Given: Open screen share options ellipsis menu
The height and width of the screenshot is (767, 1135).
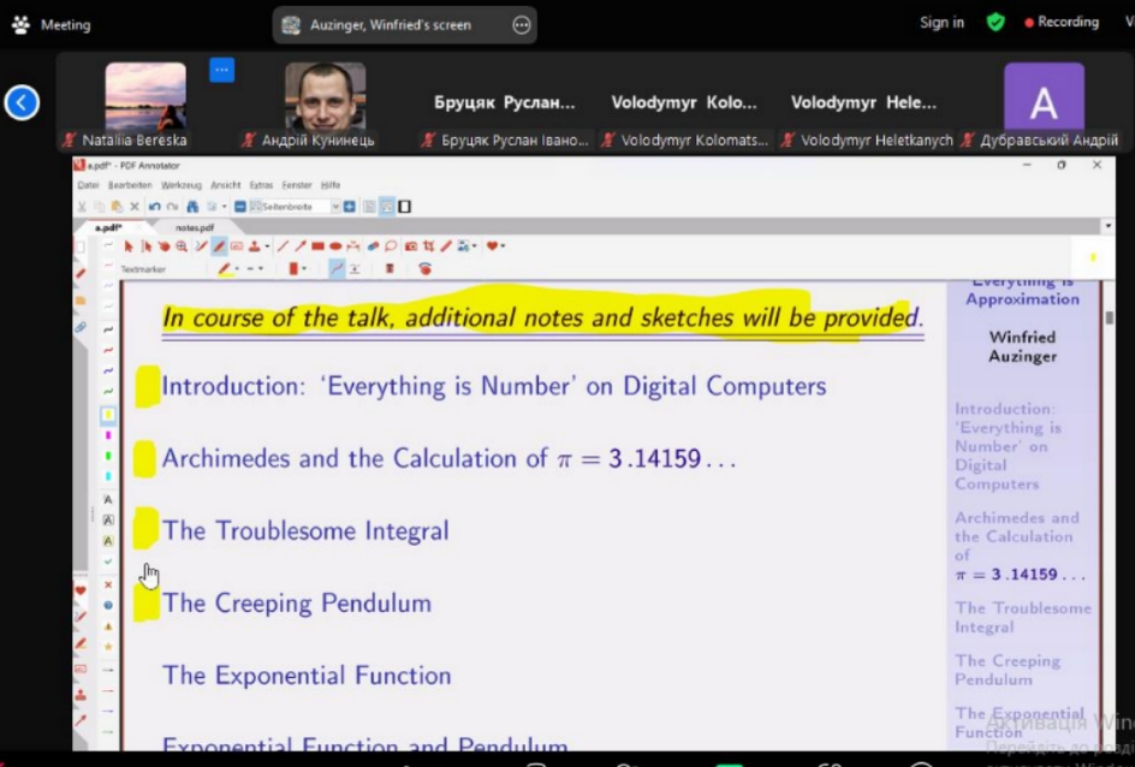Looking at the screenshot, I should click(x=521, y=25).
